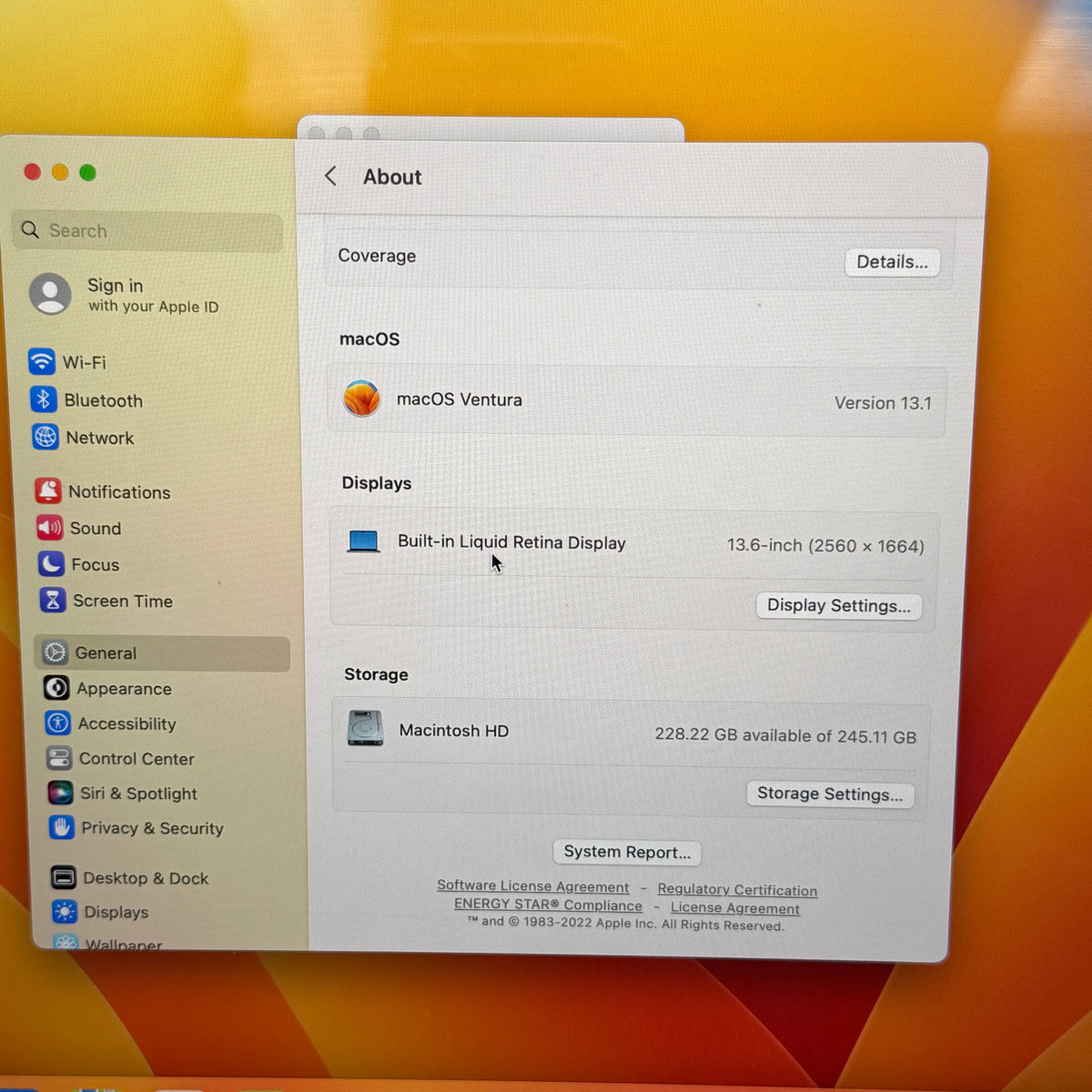Click the Coverage Details button
Image resolution: width=1092 pixels, height=1092 pixels.
click(892, 262)
